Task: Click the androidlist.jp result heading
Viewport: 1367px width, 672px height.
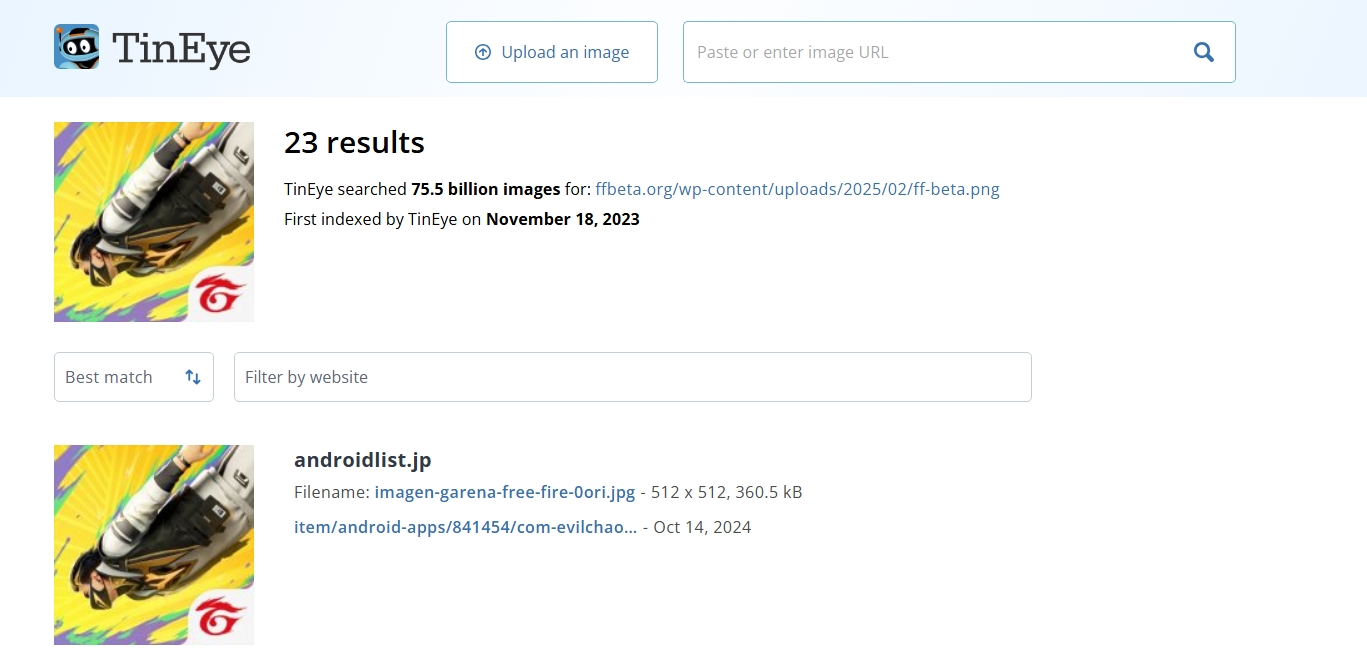Action: click(362, 460)
